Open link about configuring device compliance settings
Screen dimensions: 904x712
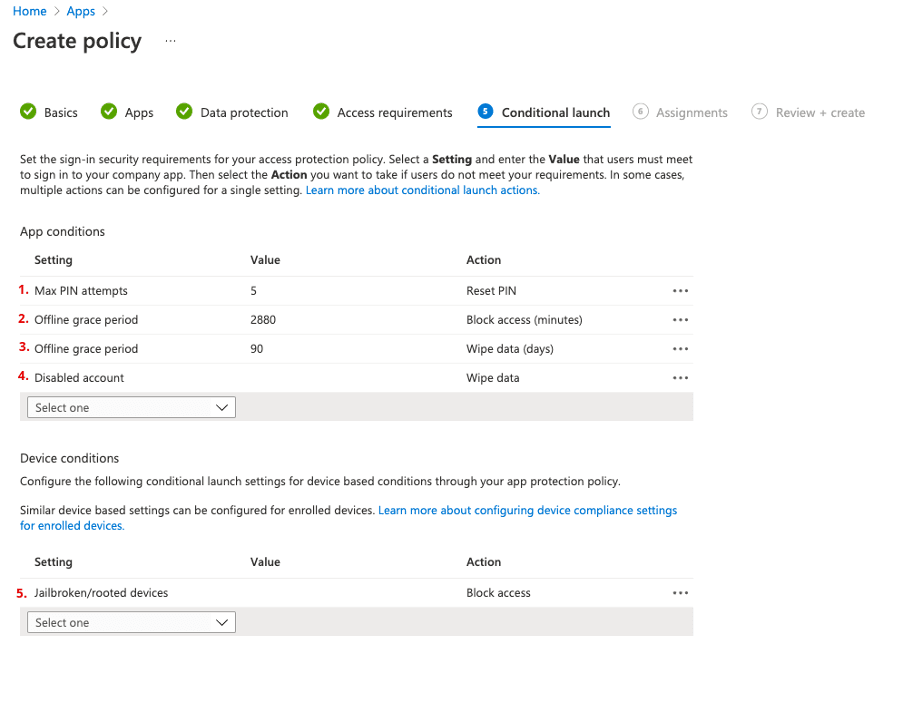(527, 510)
